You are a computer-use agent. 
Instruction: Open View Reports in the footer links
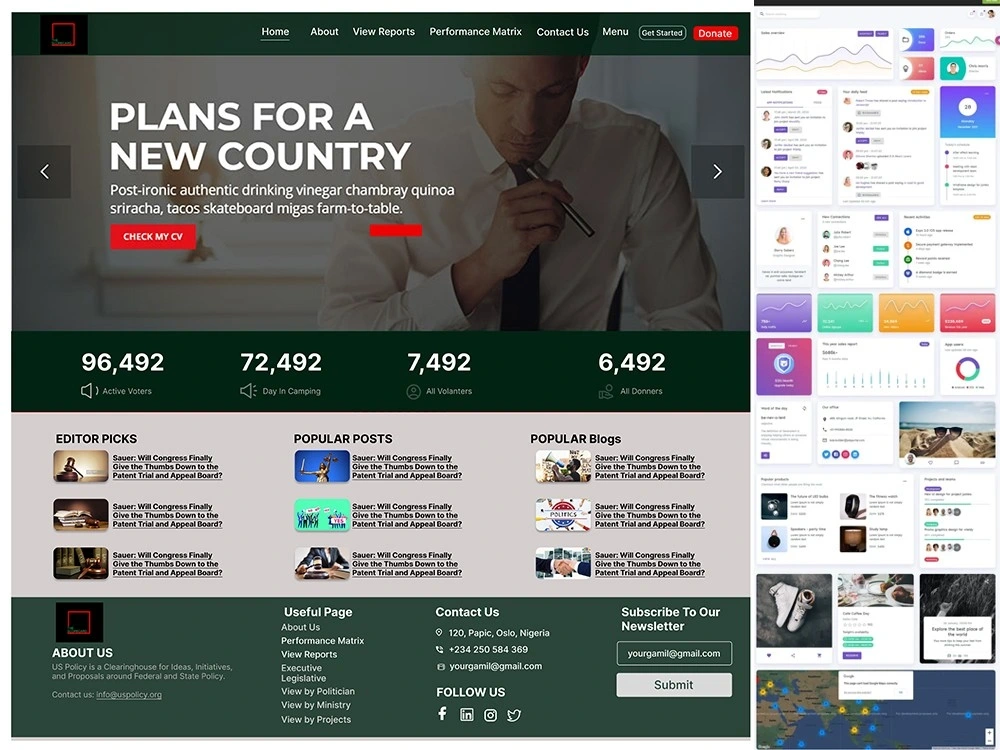tap(309, 654)
